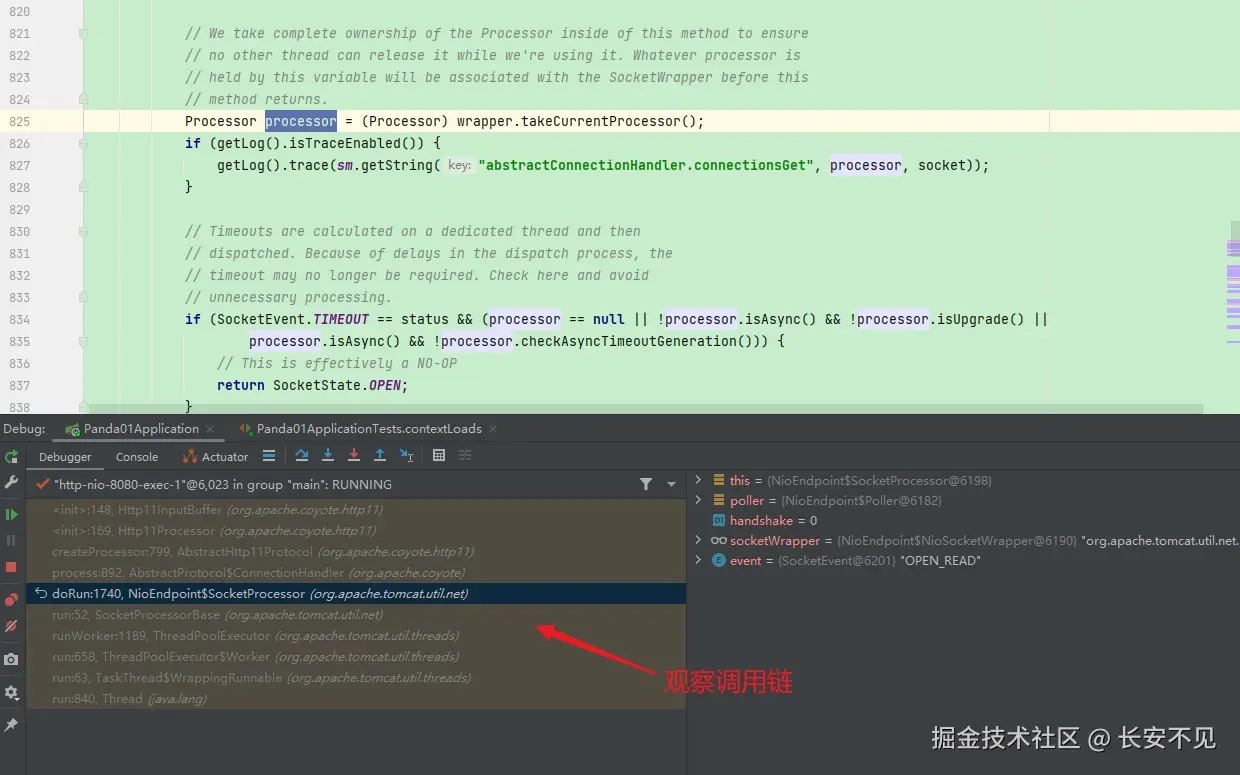Viewport: 1240px width, 775px height.
Task: Click the Rerun Panda01Application icon
Action: pyautogui.click(x=11, y=457)
